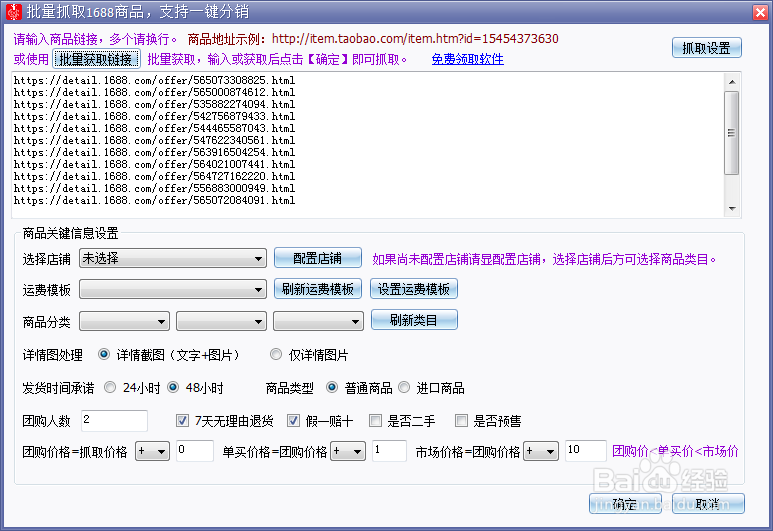This screenshot has width=773, height=531.
Task: Click 设置运费模板 button
Action: pos(414,289)
